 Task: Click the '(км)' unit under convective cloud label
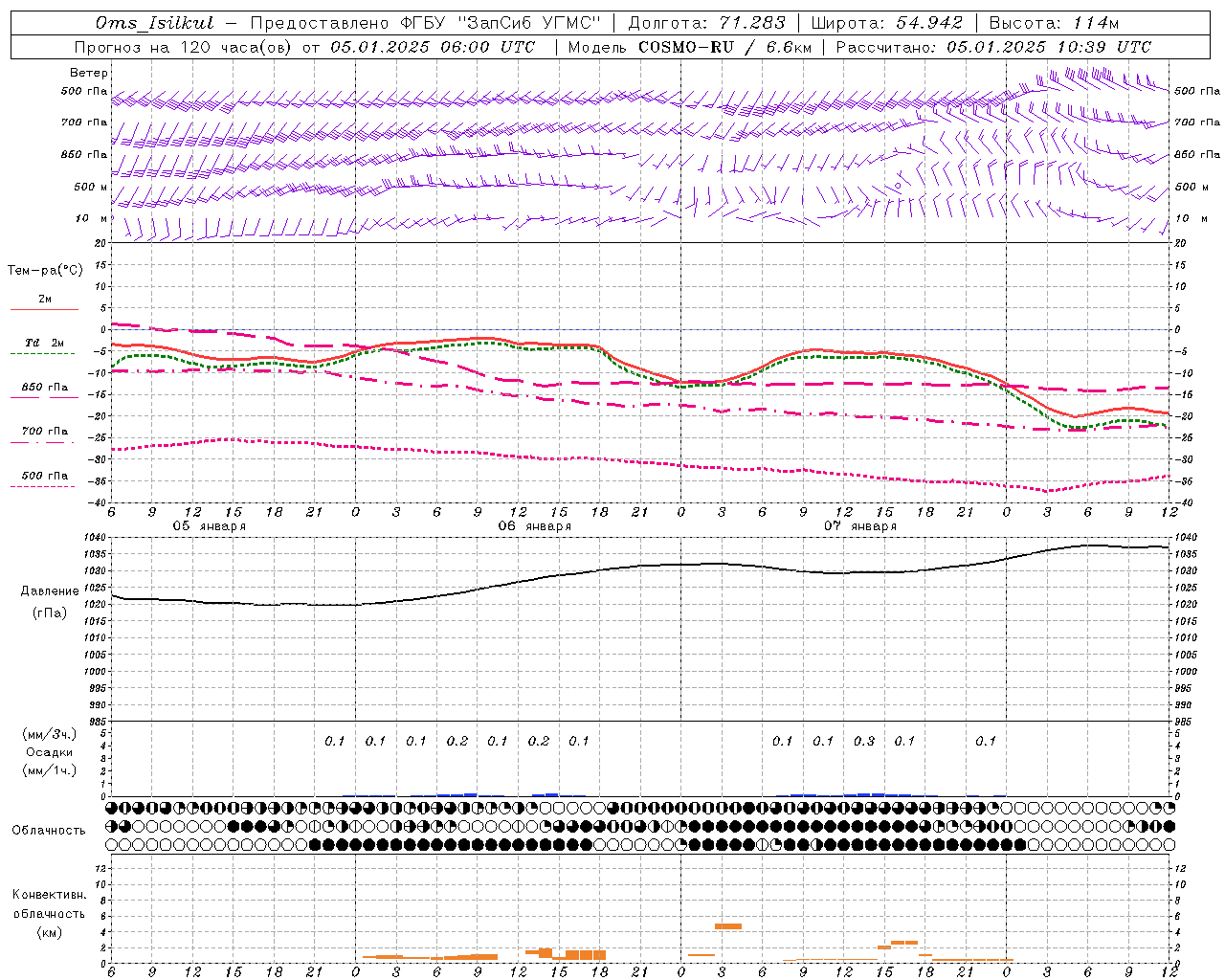tap(49, 932)
